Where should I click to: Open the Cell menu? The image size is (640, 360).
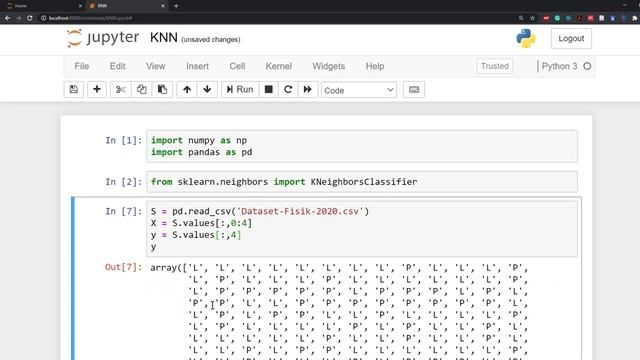237,66
